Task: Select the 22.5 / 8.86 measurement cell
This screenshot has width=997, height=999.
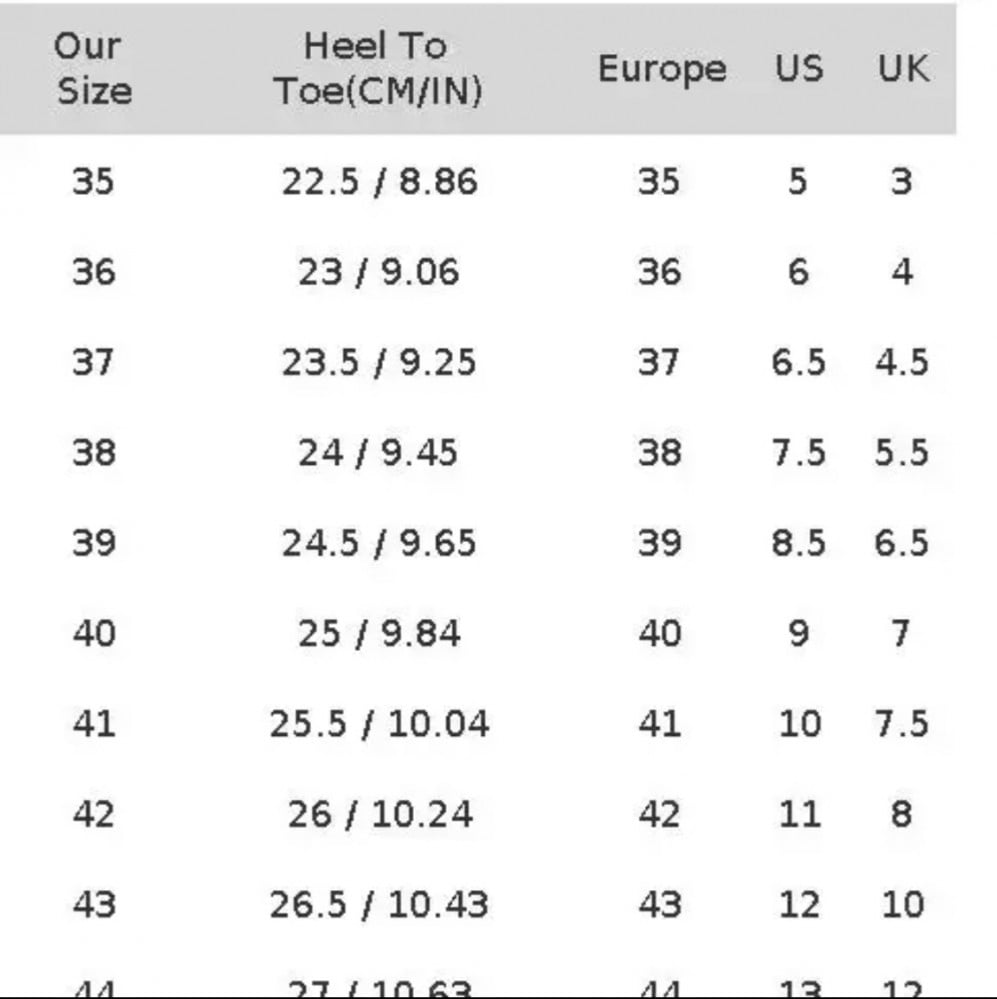Action: (379, 182)
